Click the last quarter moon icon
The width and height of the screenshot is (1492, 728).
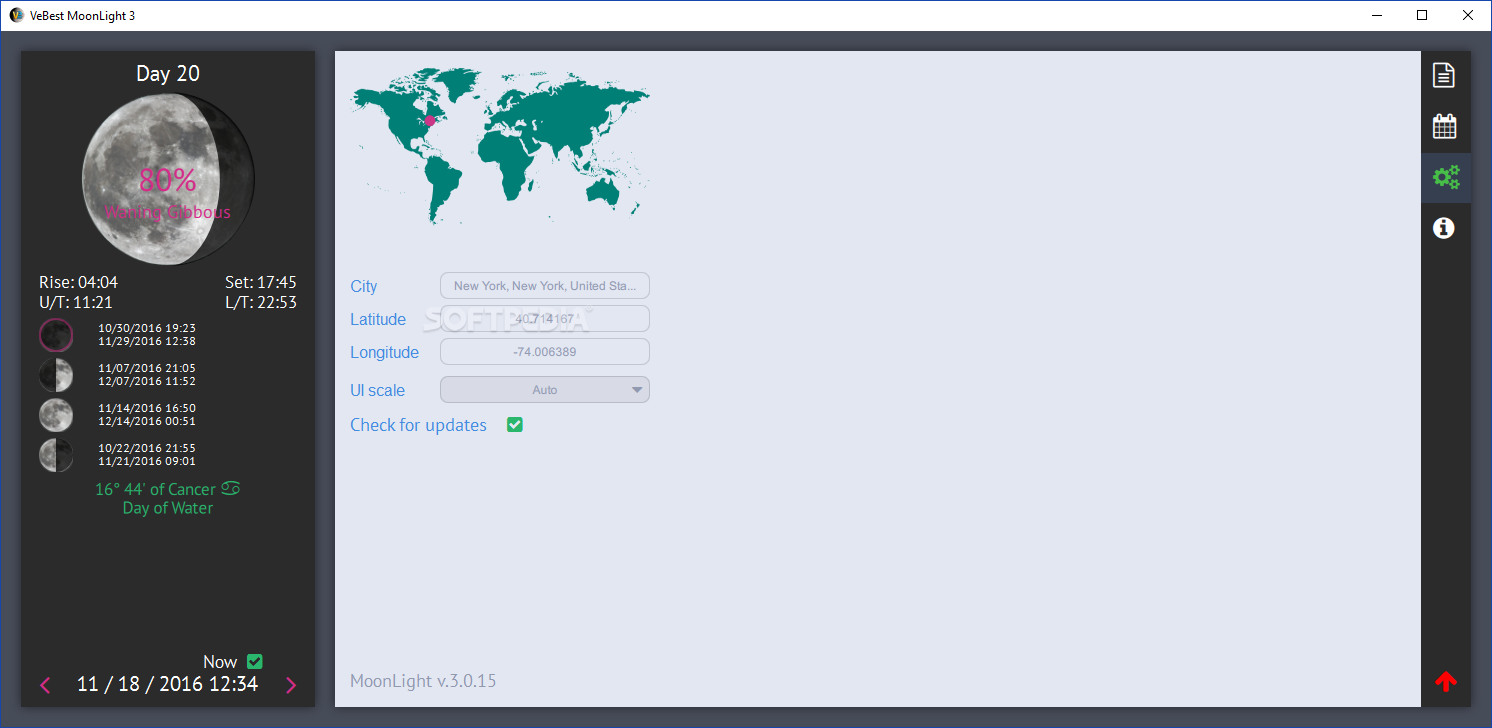56,455
